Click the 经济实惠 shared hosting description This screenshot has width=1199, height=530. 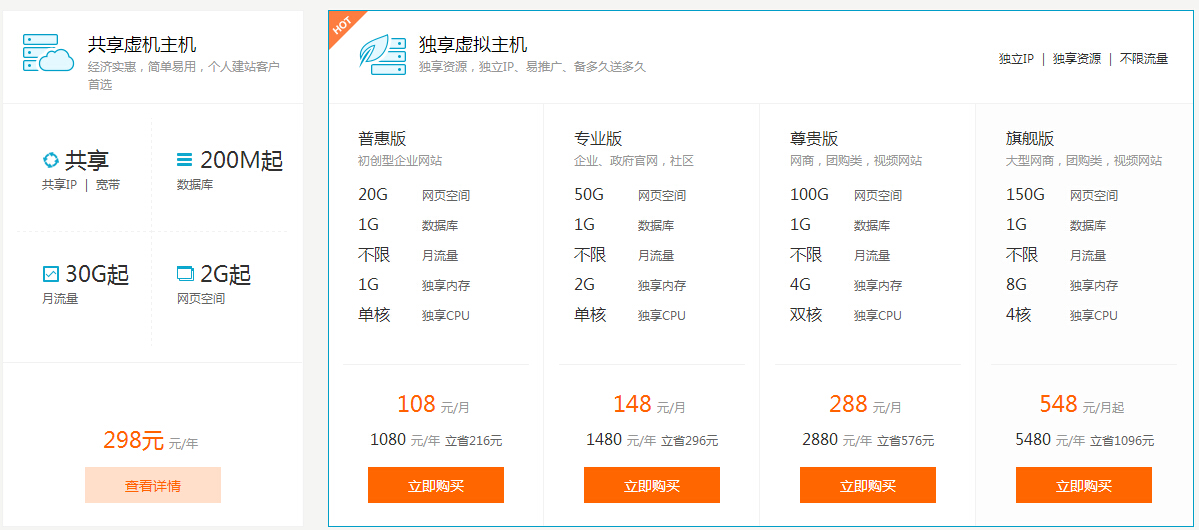click(184, 75)
